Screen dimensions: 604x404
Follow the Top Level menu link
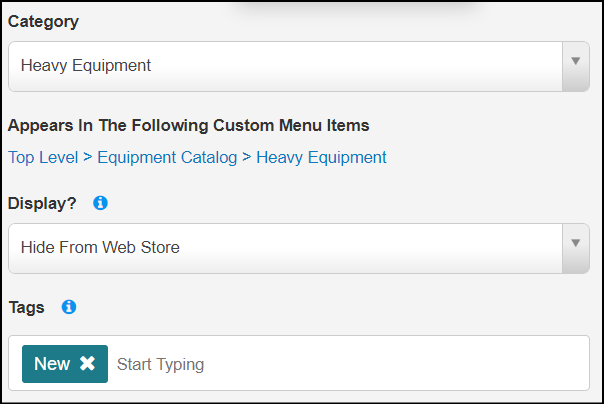point(43,157)
